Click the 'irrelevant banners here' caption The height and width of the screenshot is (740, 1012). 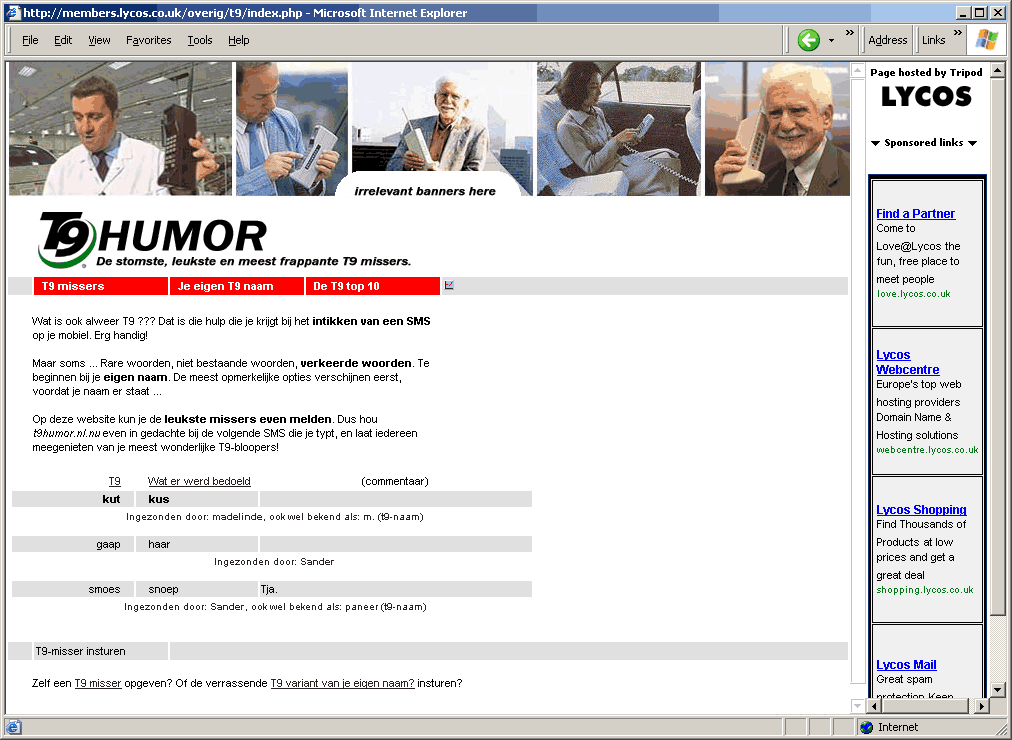tap(425, 191)
